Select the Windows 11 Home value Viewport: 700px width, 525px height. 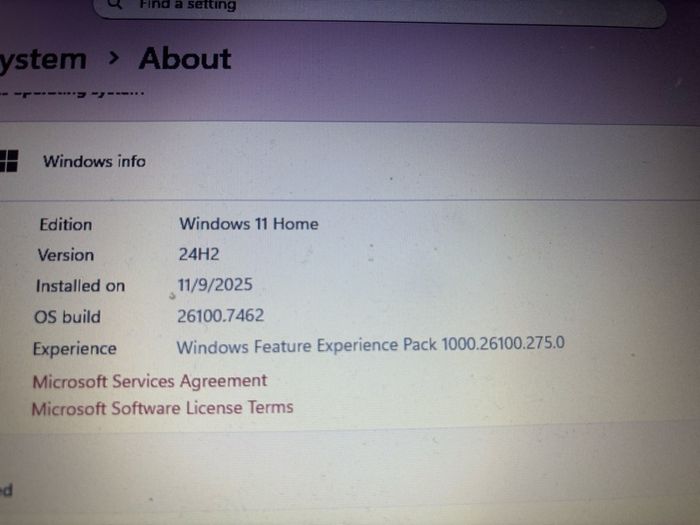(249, 224)
